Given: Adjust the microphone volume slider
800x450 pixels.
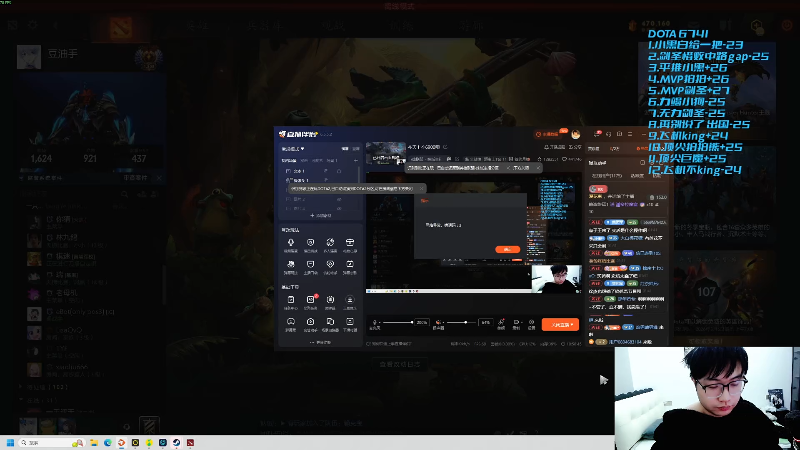Looking at the screenshot, I should coord(398,322).
